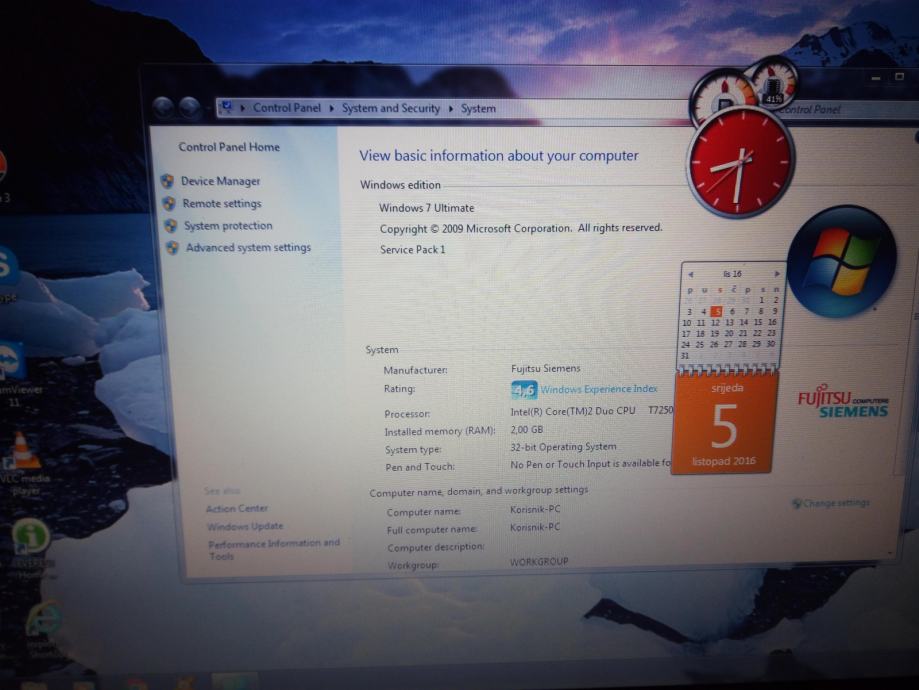This screenshot has width=919, height=690.
Task: Click the 32-bit Operating System value
Action: coord(563,447)
